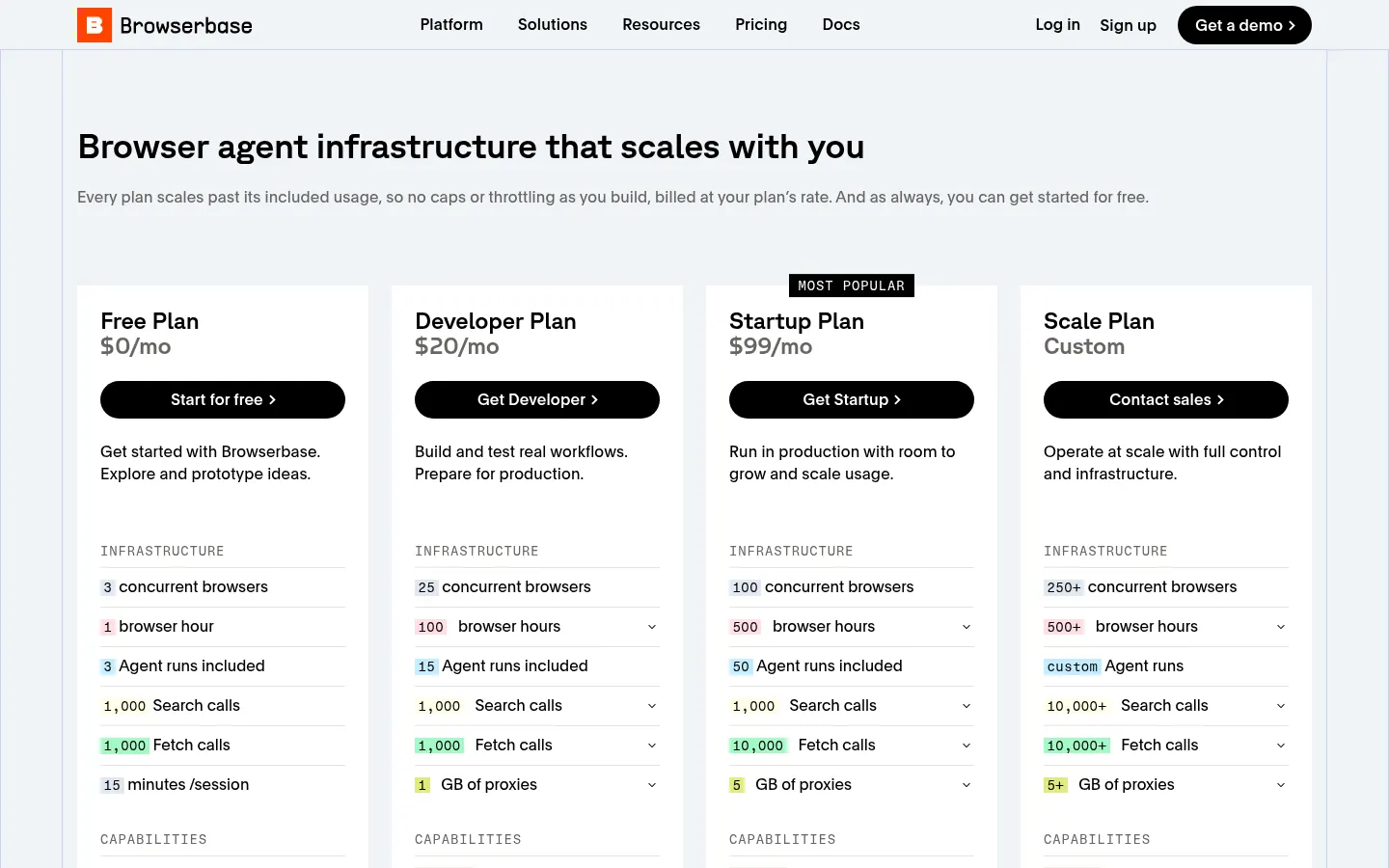The image size is (1389, 868).
Task: Click Startup Plan 50 Agent runs included
Action: 816,666
